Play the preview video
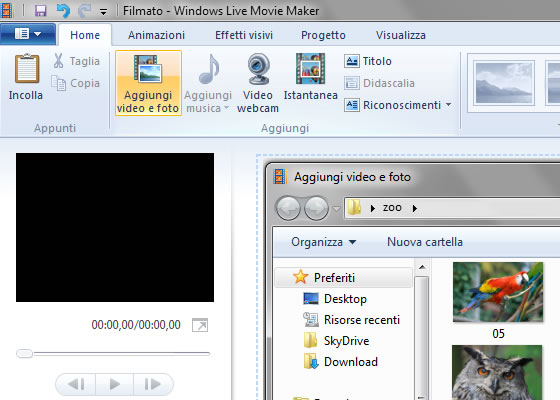This screenshot has height=400, width=560. click(x=114, y=384)
